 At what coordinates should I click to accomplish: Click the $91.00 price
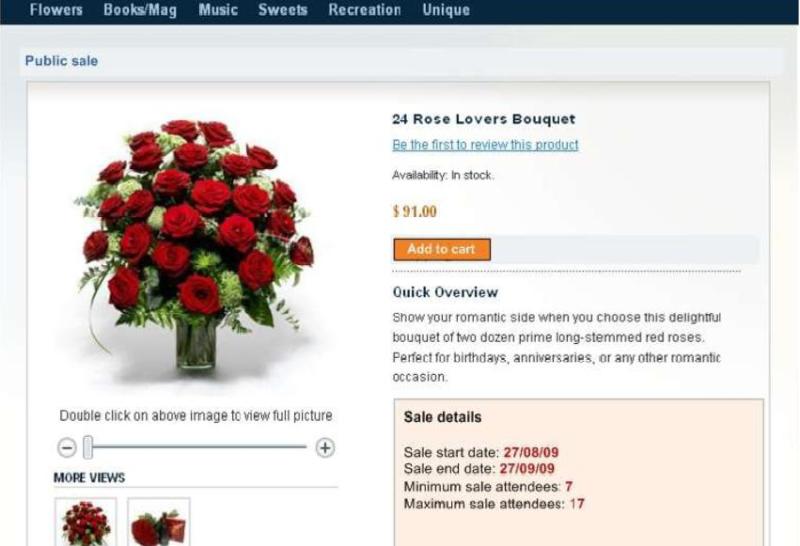(x=415, y=211)
